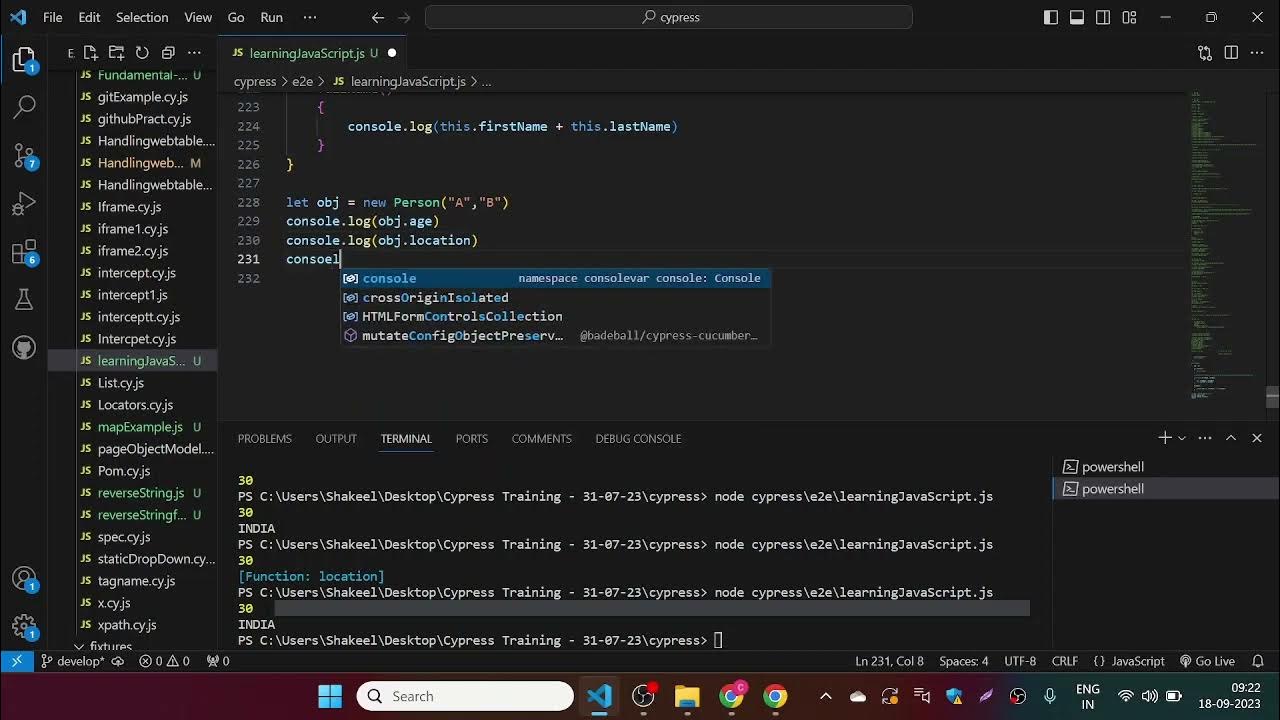Open the Manage gear in activity bar
The width and height of the screenshot is (1280, 720).
[24, 628]
